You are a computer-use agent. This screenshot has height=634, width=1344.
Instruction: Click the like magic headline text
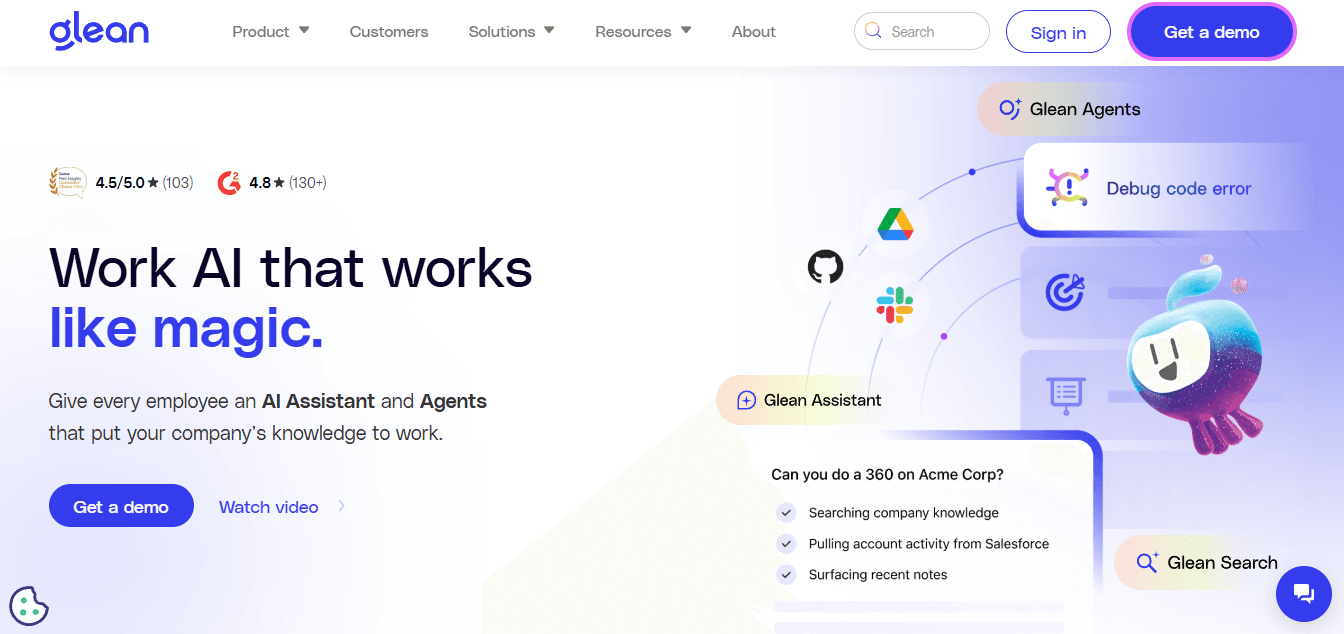(x=186, y=328)
